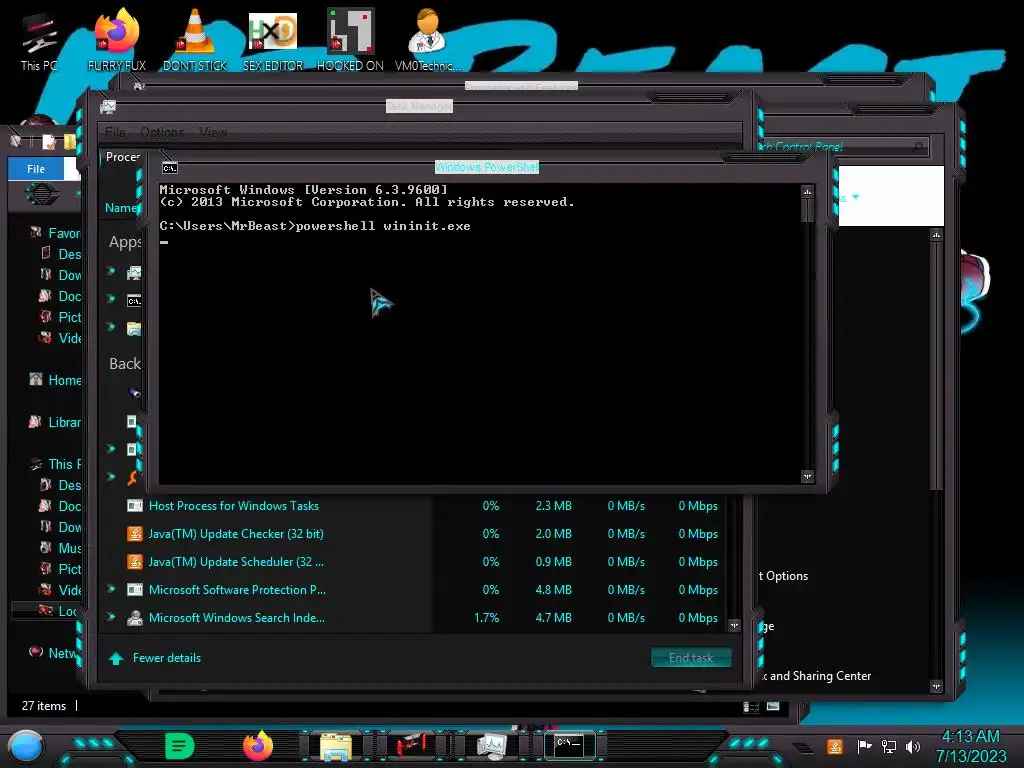
Task: Open the network tray icon
Action: [889, 746]
